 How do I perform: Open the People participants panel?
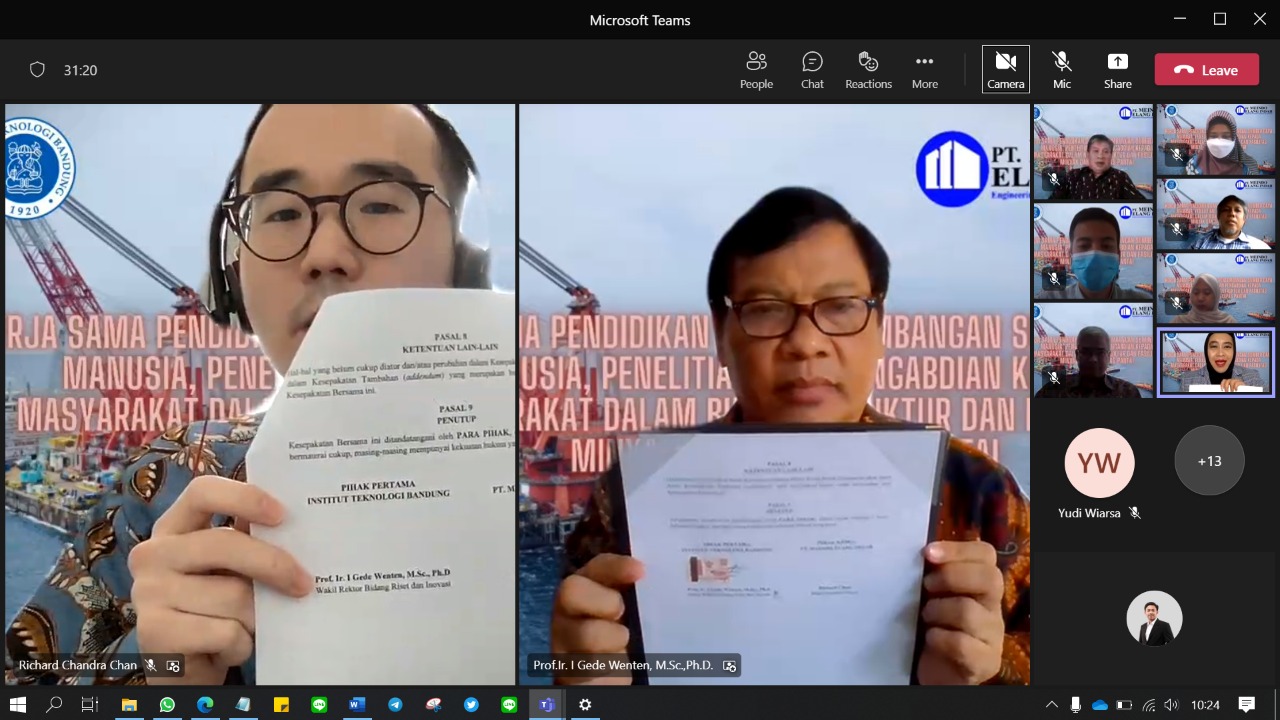point(756,70)
